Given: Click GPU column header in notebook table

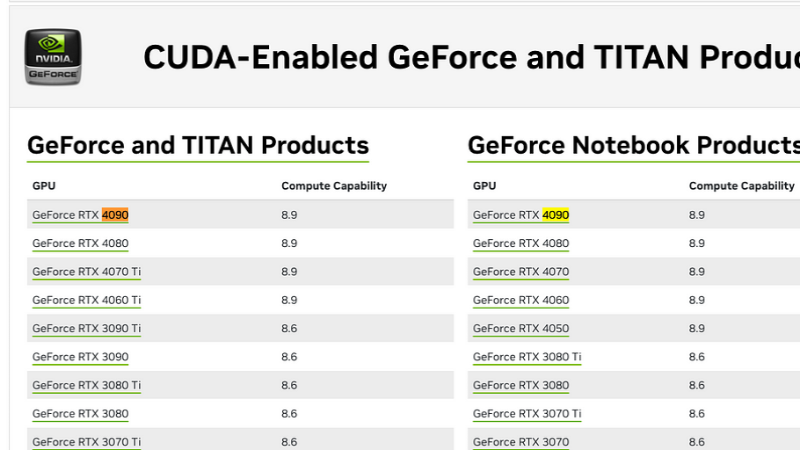Looking at the screenshot, I should click(x=484, y=186).
